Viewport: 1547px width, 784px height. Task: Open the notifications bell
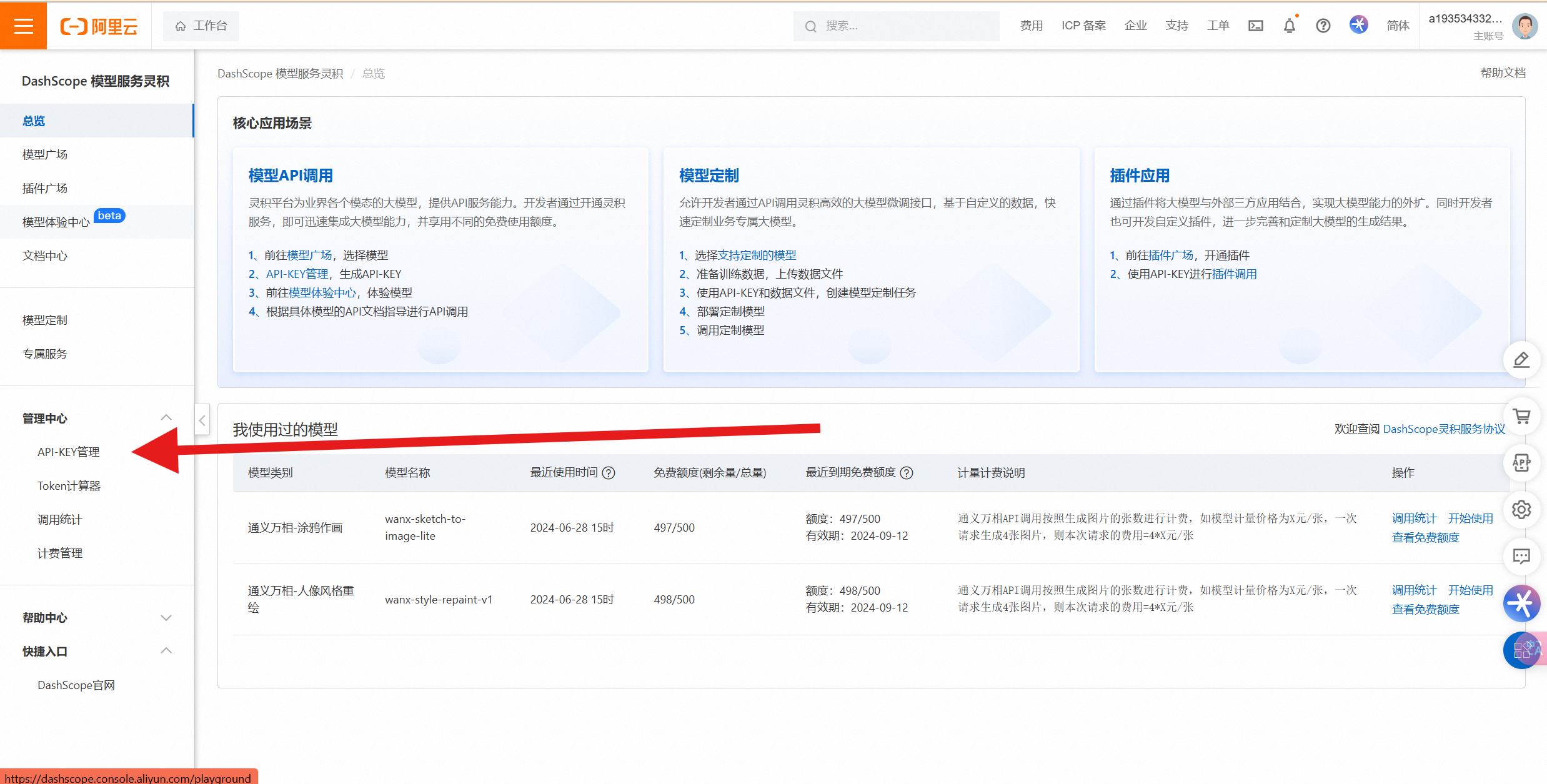tap(1289, 26)
